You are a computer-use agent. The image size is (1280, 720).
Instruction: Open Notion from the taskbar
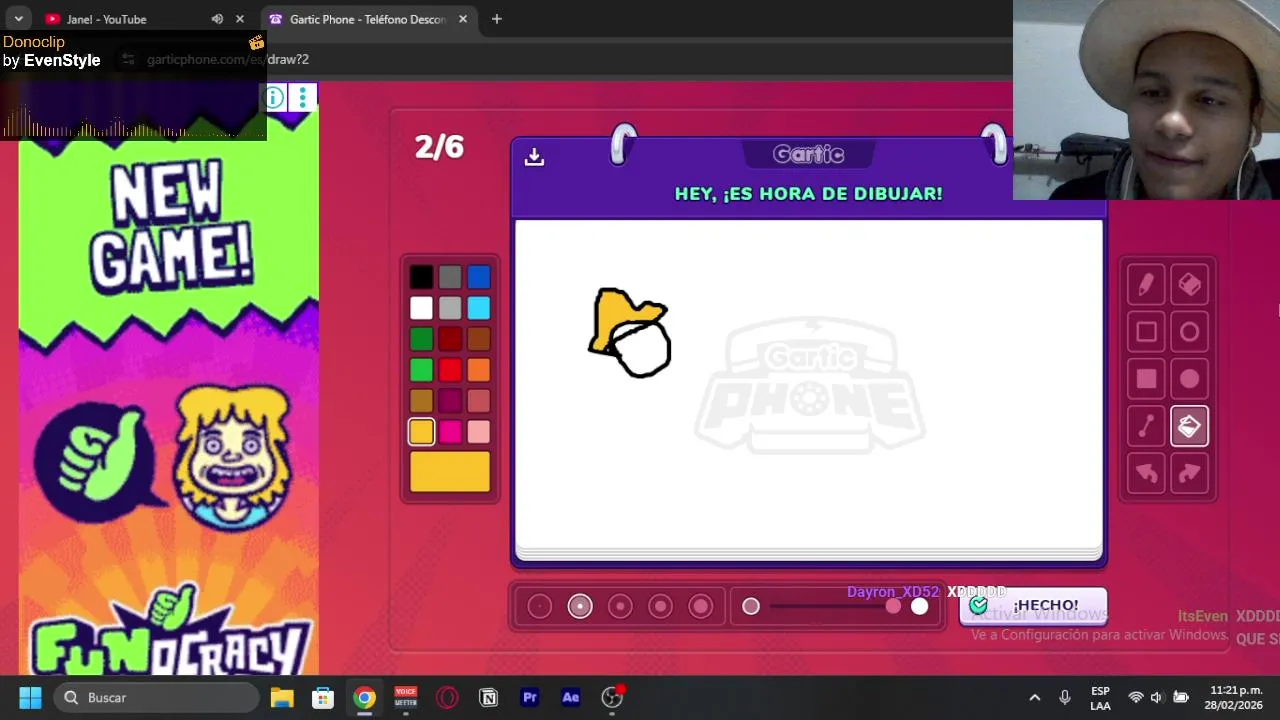pos(488,697)
